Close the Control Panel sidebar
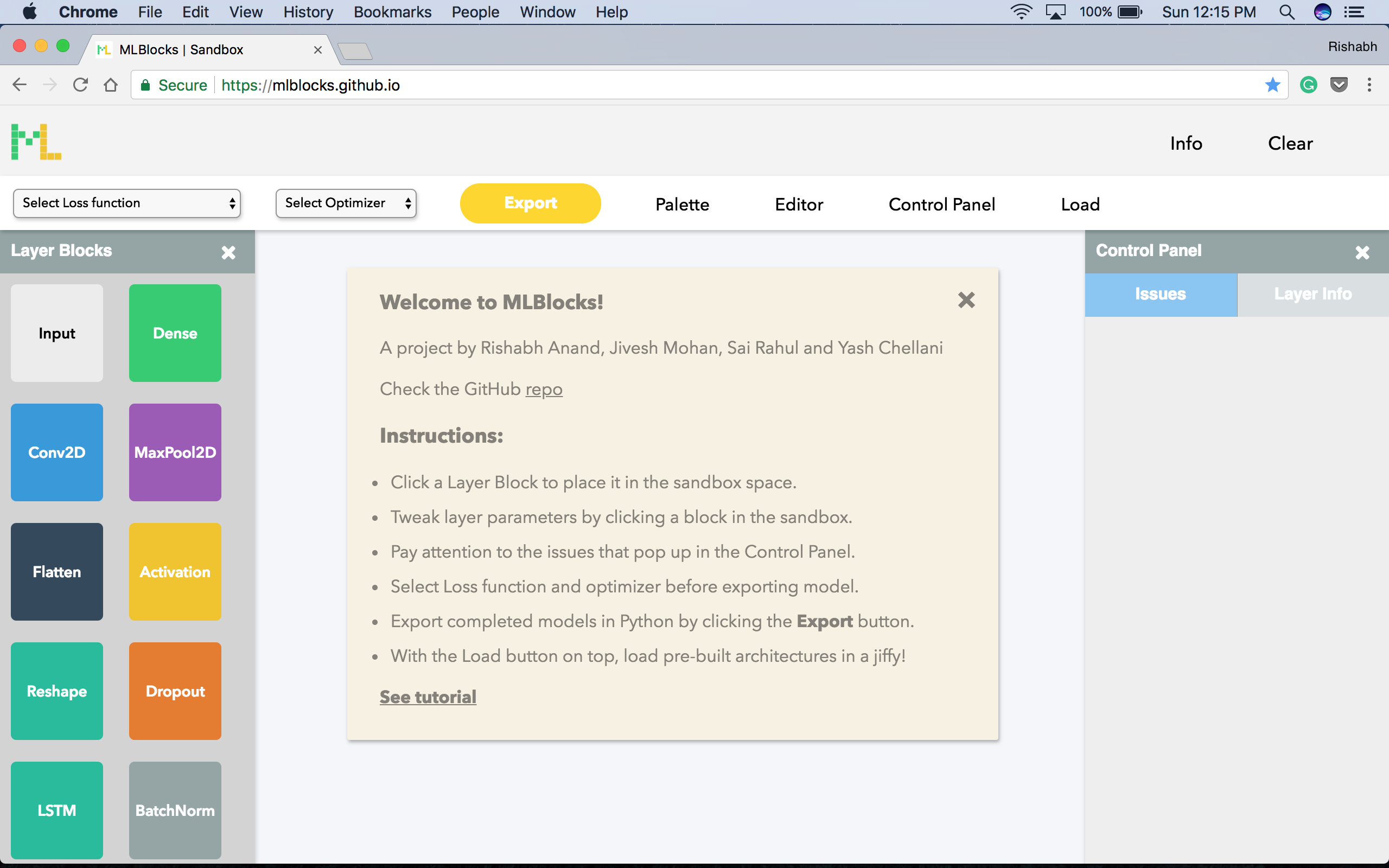Viewport: 1389px width, 868px height. 1362,253
